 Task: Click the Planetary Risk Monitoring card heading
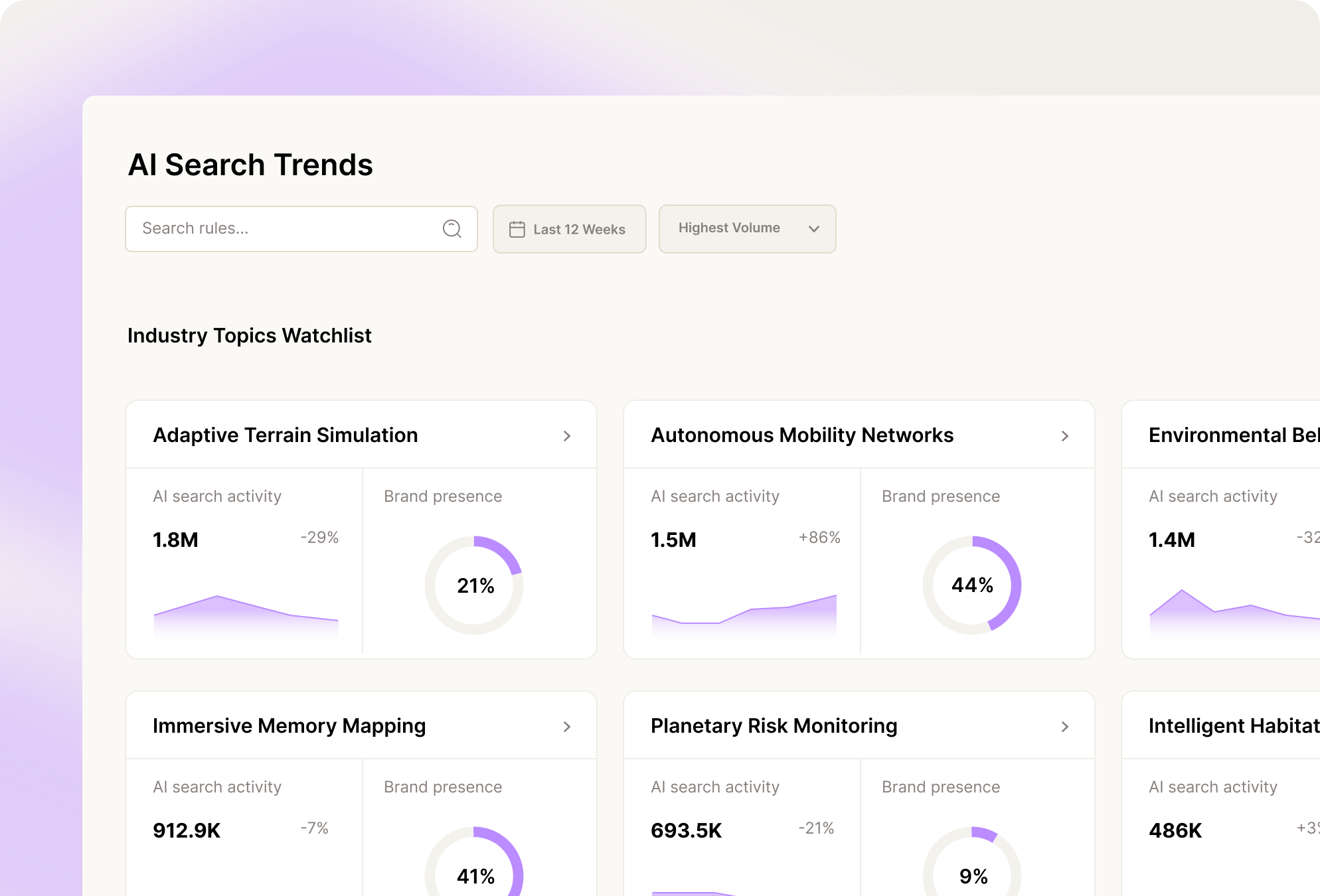click(774, 726)
